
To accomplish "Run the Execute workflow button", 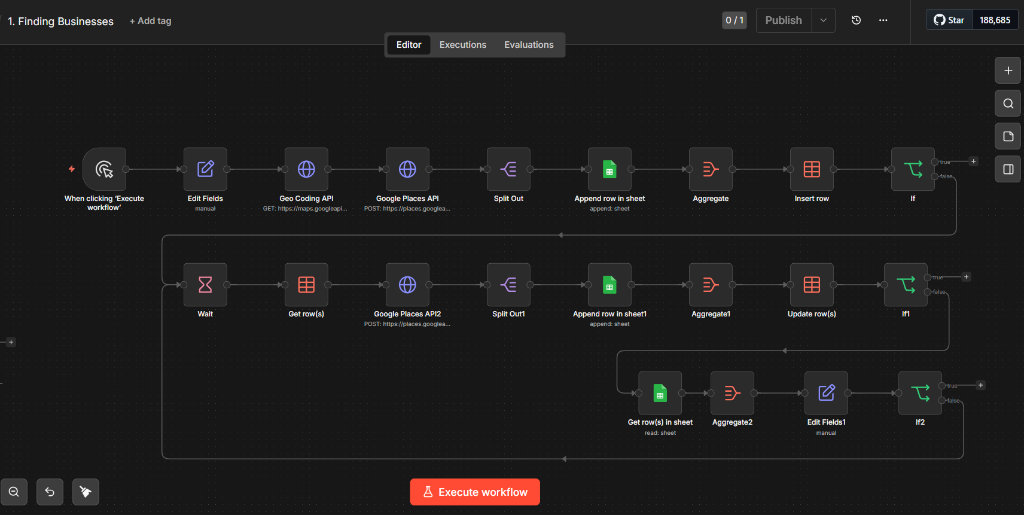I will click(x=475, y=492).
